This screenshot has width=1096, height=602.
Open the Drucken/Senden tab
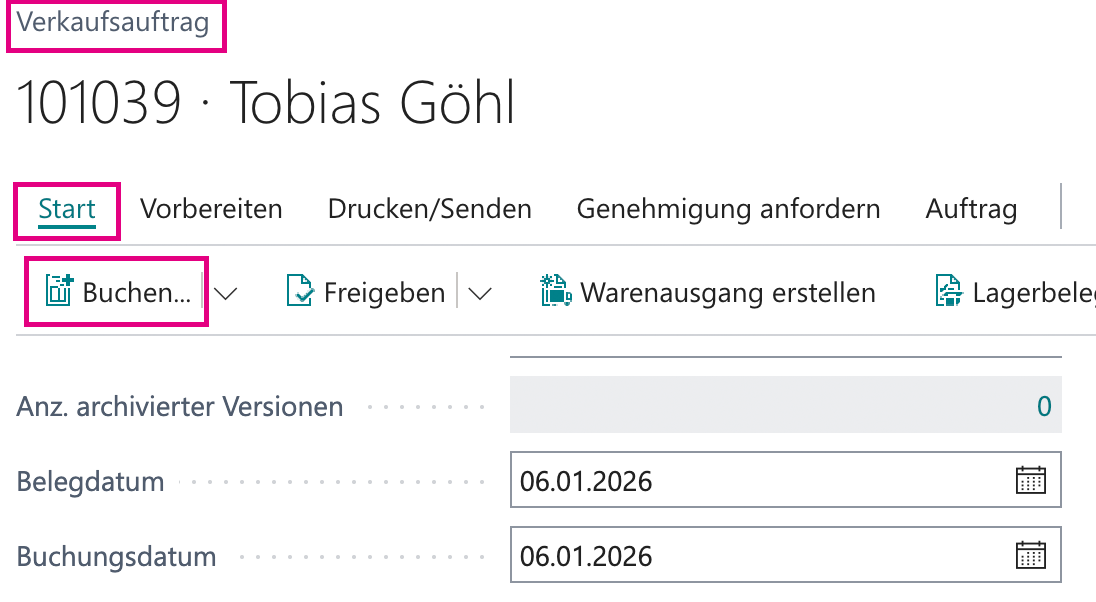click(x=430, y=209)
